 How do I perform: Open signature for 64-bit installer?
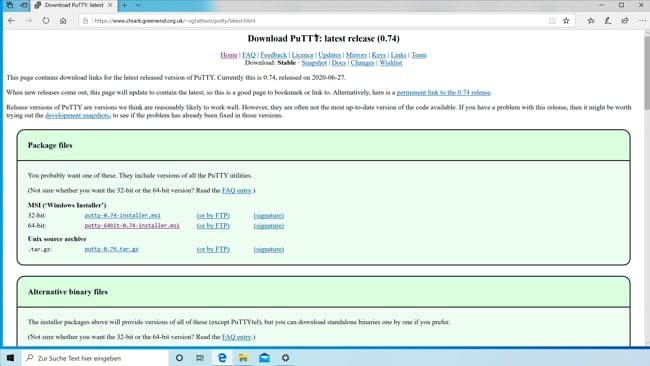[269, 226]
